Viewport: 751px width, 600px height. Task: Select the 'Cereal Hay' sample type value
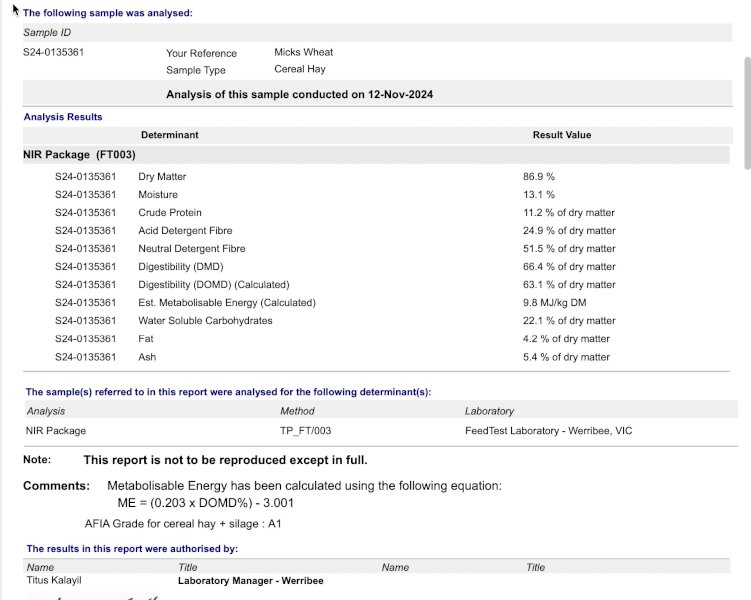(300, 70)
